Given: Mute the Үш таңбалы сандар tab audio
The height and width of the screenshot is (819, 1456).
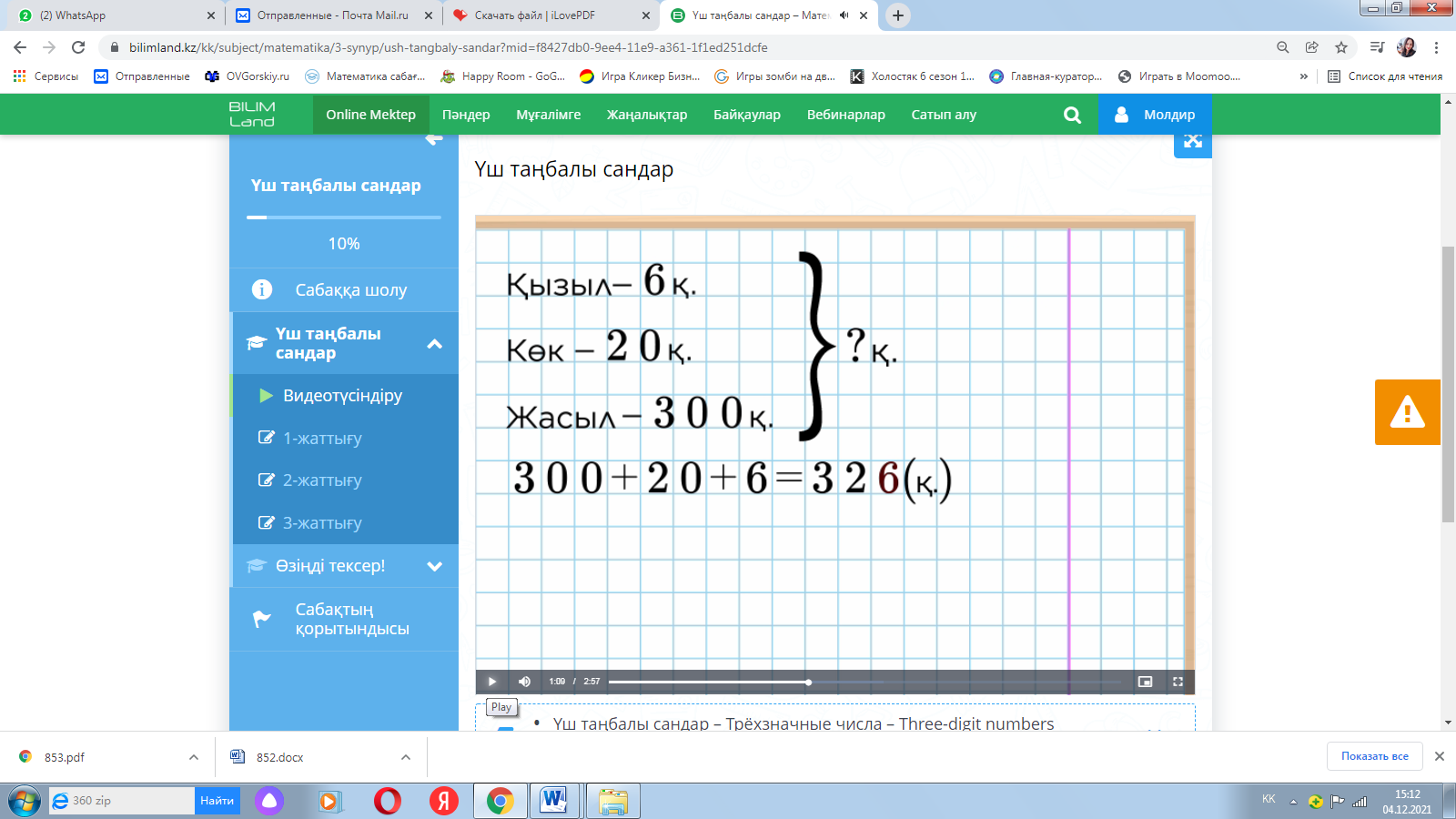Looking at the screenshot, I should tap(844, 15).
